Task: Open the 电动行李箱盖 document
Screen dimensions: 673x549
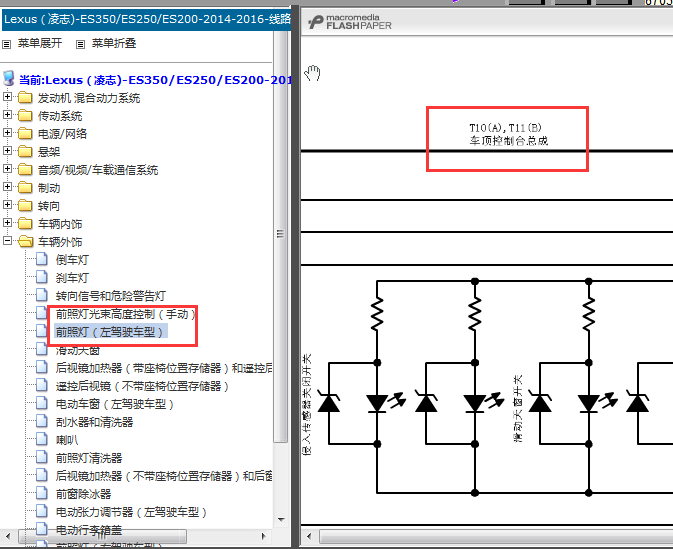Action: point(89,531)
